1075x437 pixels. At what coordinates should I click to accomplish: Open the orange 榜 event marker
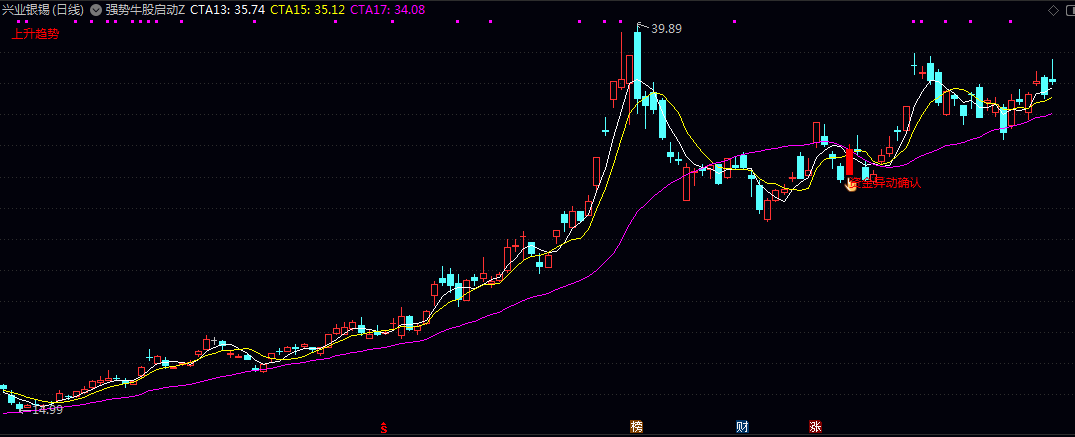637,427
